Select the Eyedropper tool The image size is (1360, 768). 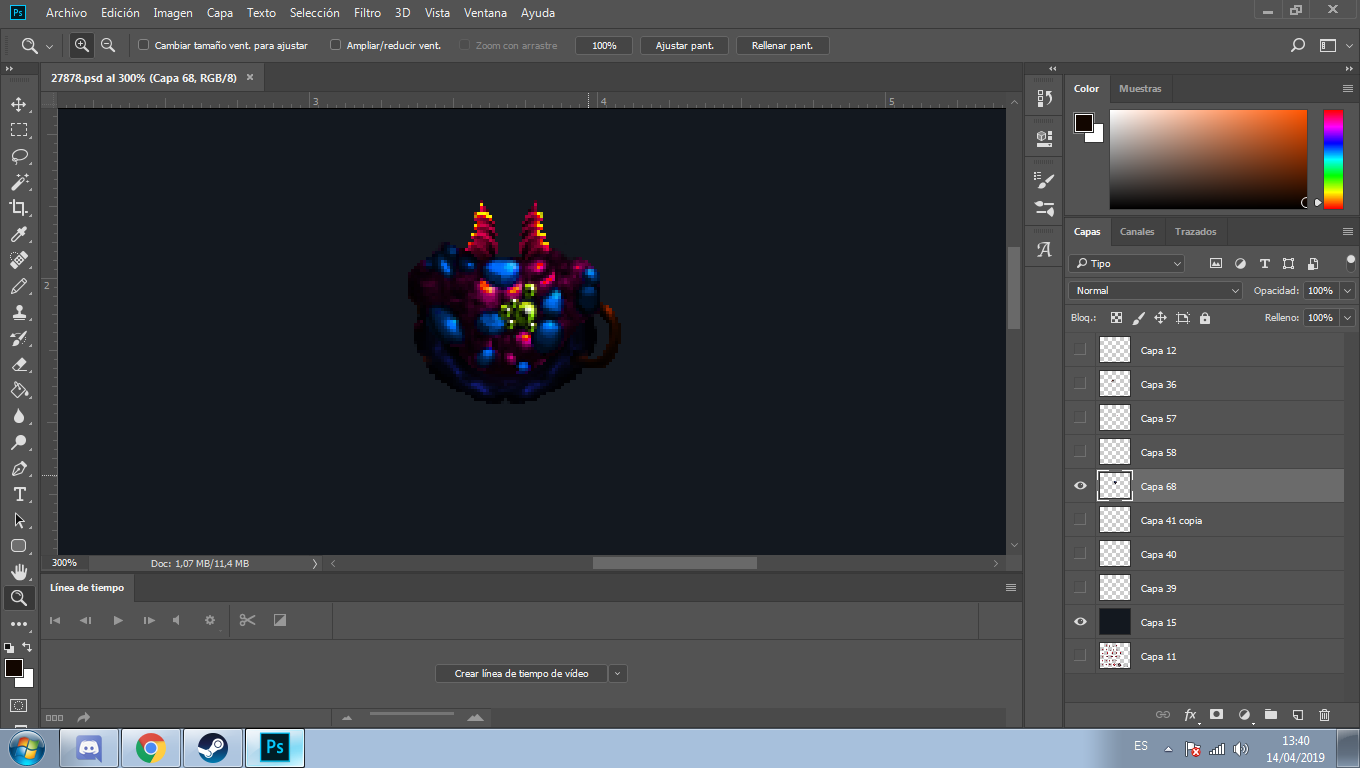19,234
